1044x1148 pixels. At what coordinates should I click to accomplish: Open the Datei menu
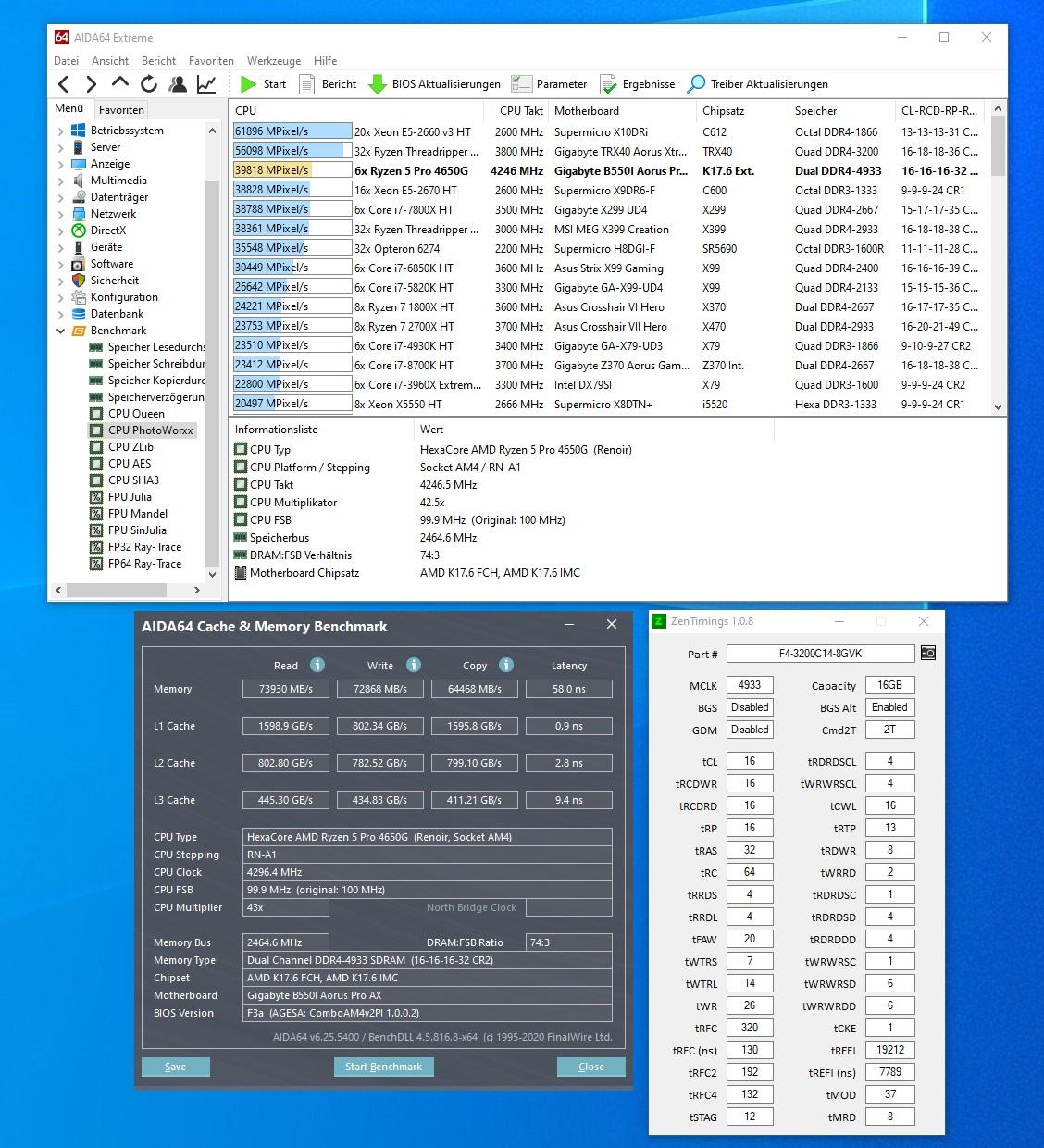tap(66, 61)
